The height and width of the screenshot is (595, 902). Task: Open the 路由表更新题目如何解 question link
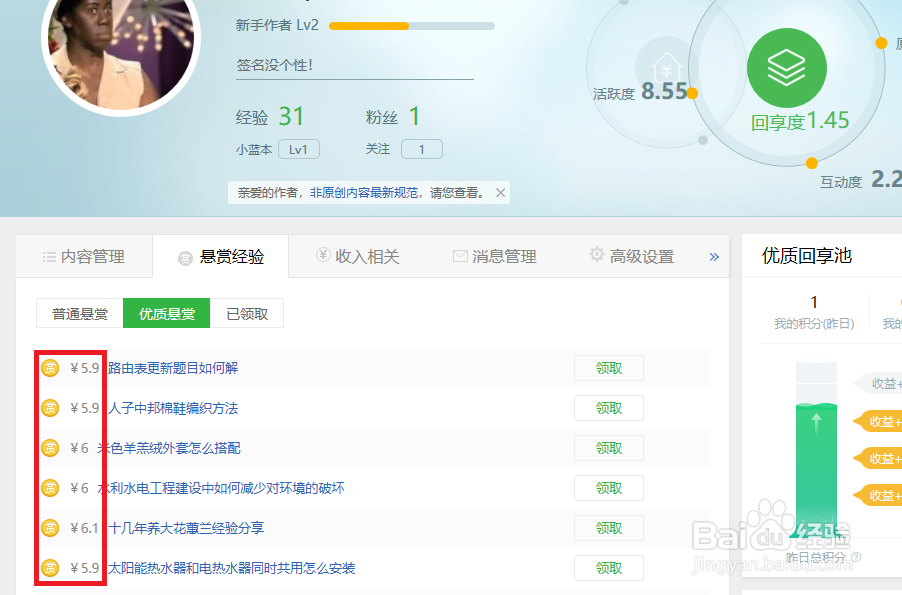[x=172, y=368]
